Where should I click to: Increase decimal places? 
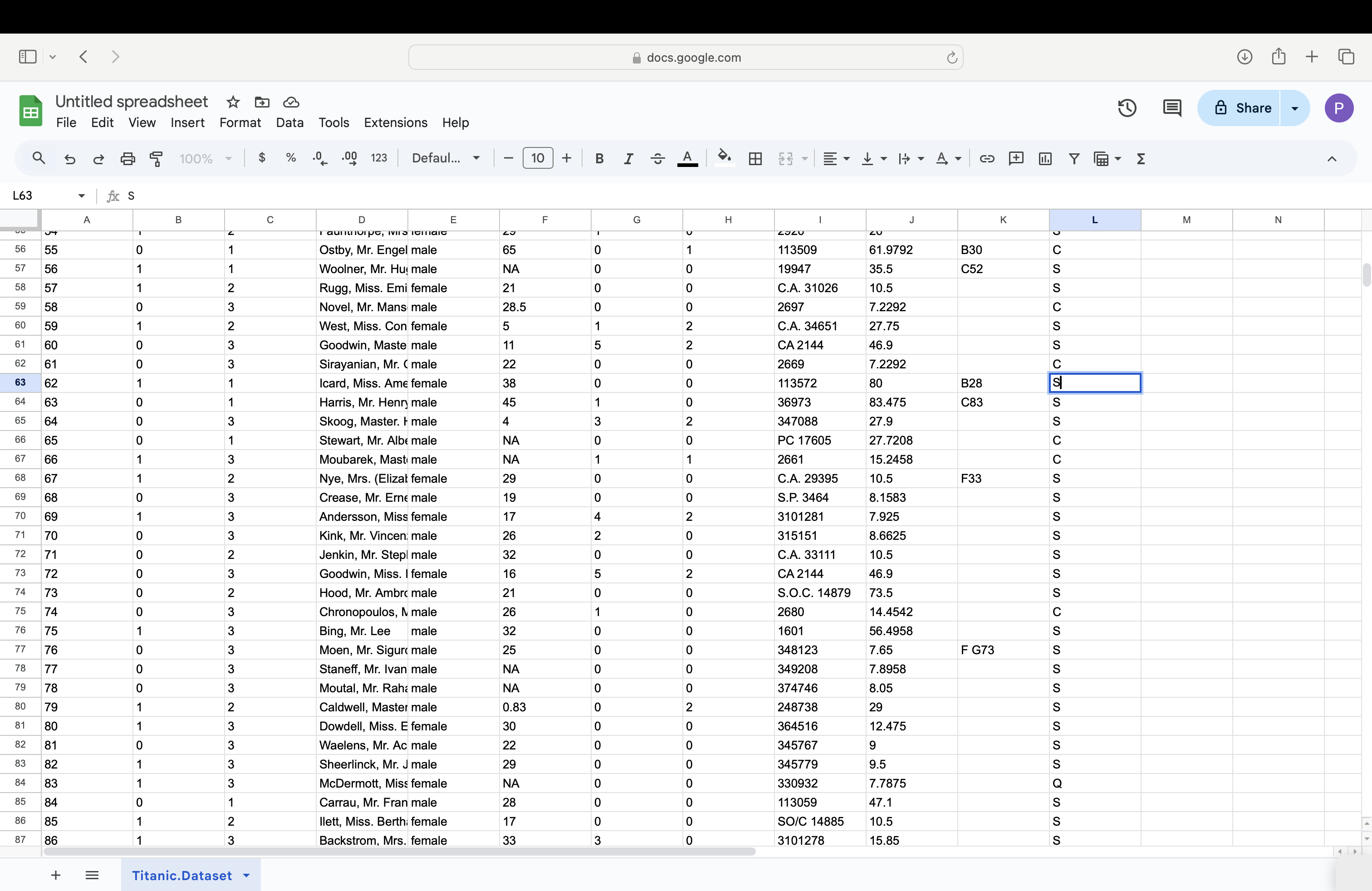point(349,158)
